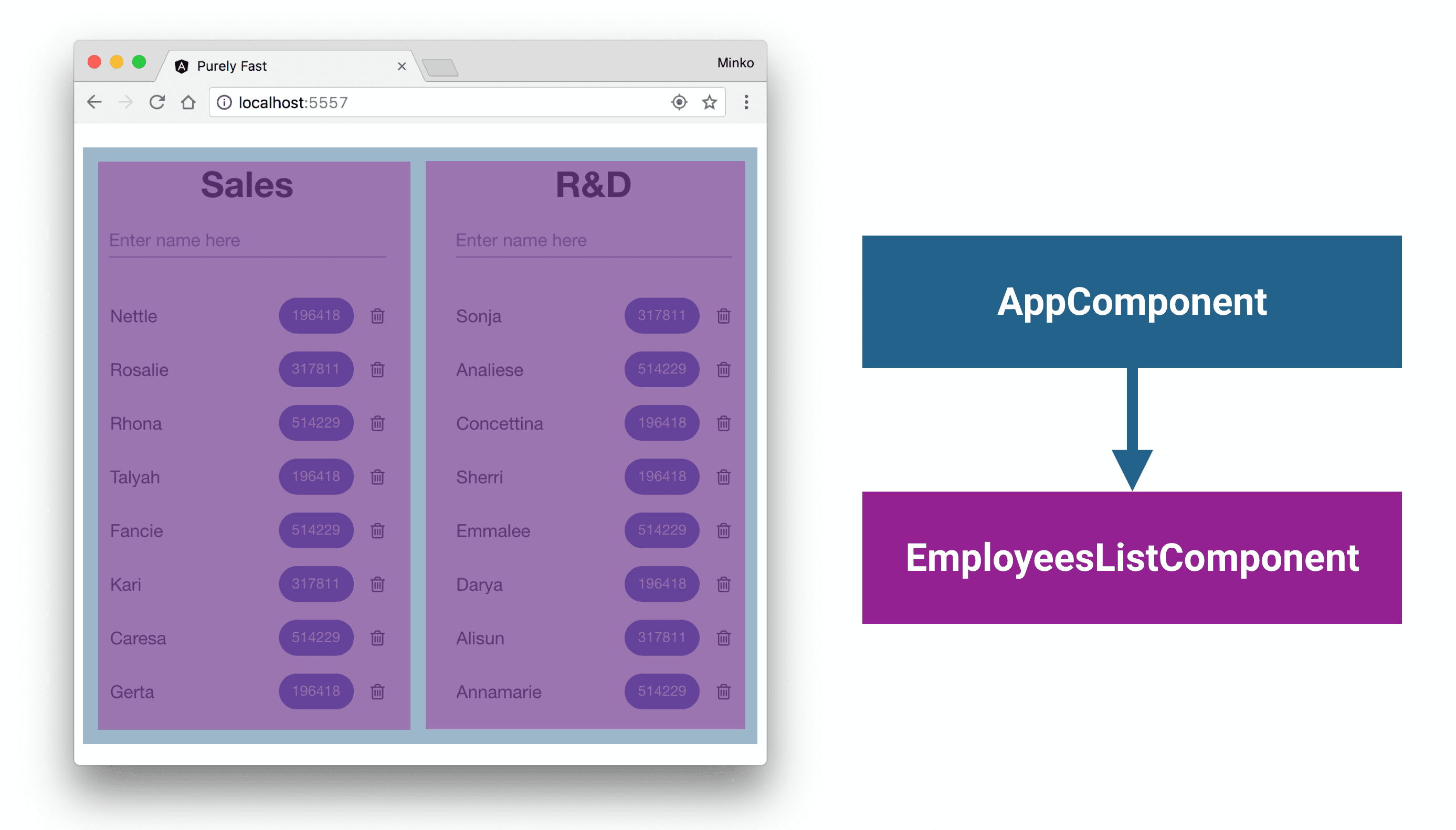The image size is (1456, 830).
Task: Click the Sales department name badge 196418
Action: (315, 315)
